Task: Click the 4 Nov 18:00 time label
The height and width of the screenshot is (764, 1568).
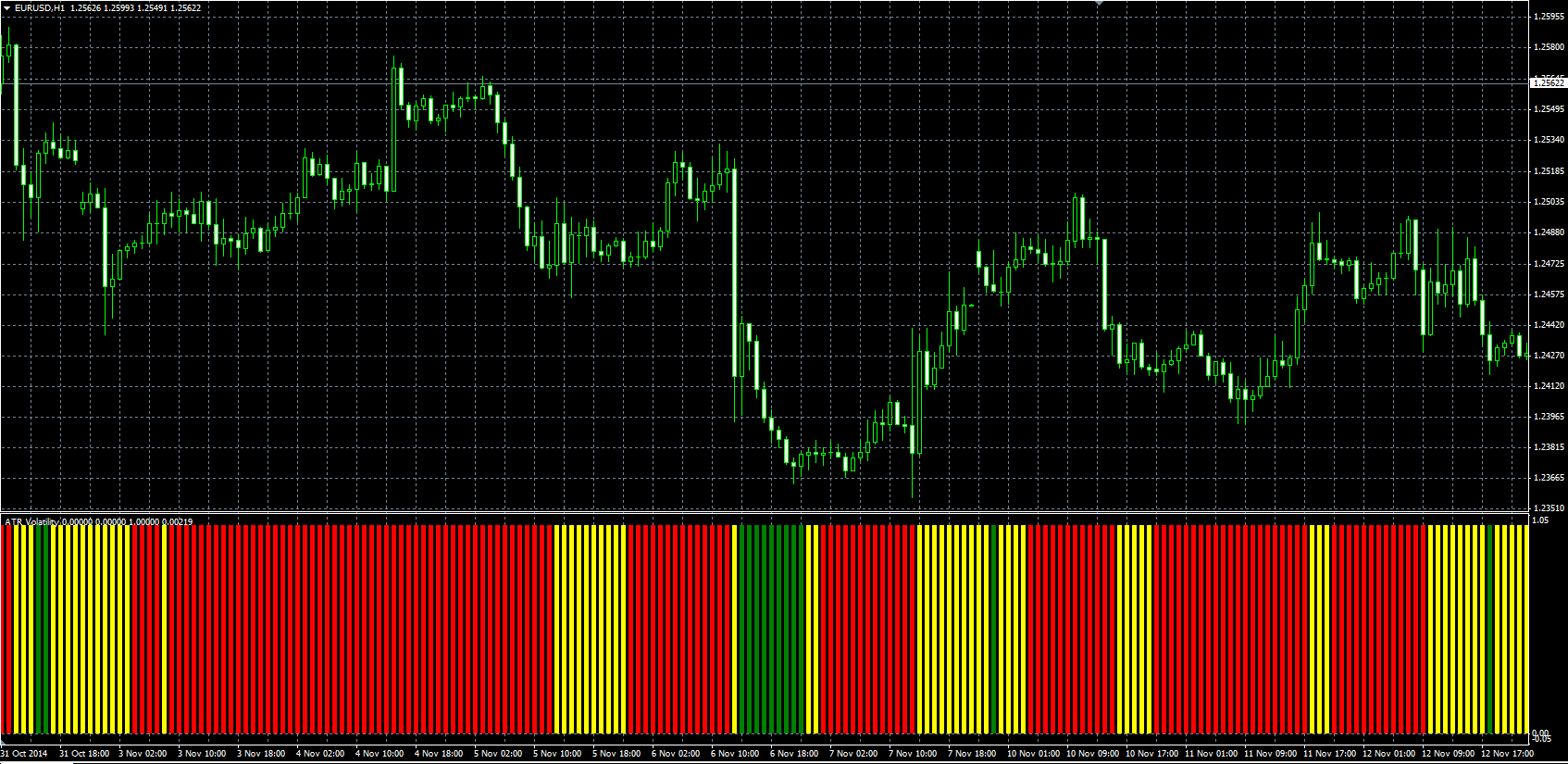Action: coord(440,754)
